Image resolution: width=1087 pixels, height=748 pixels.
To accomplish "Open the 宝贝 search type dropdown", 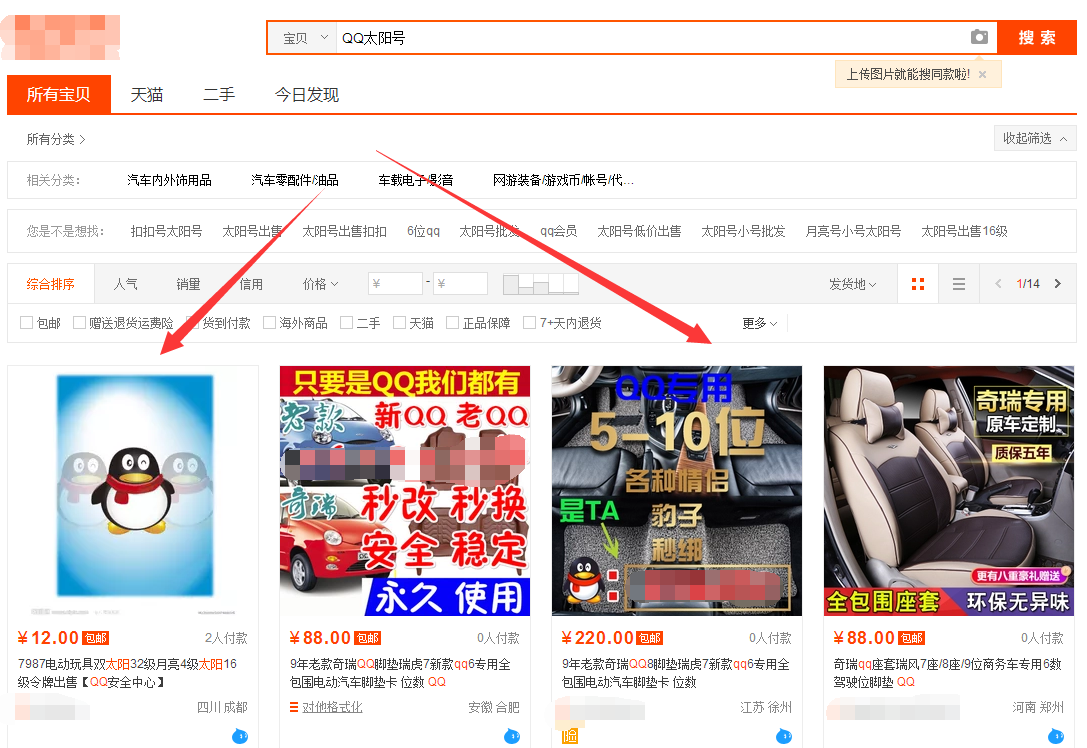I will (304, 38).
